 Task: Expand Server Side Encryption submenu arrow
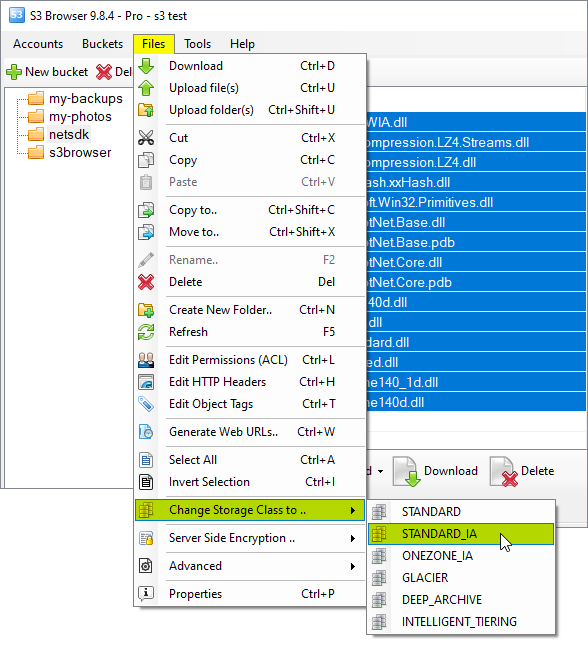pyautogui.click(x=353, y=538)
